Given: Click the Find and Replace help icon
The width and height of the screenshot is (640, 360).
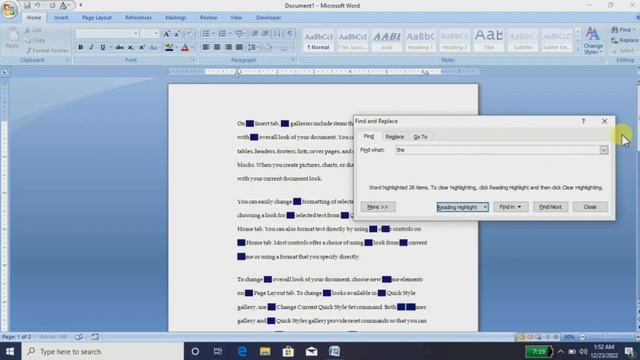Looking at the screenshot, I should pyautogui.click(x=583, y=121).
